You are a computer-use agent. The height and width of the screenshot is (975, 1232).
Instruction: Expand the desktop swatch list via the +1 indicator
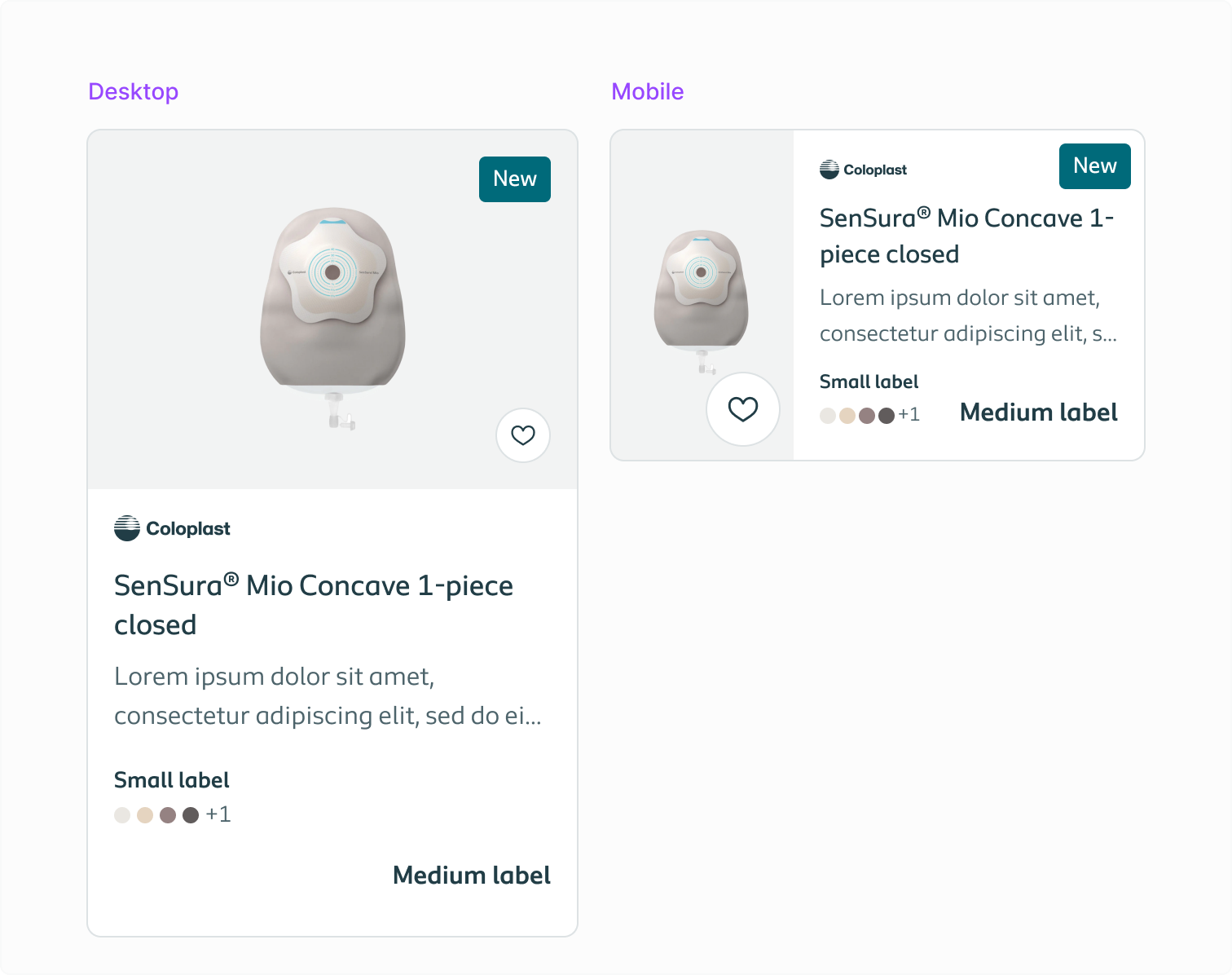[218, 814]
